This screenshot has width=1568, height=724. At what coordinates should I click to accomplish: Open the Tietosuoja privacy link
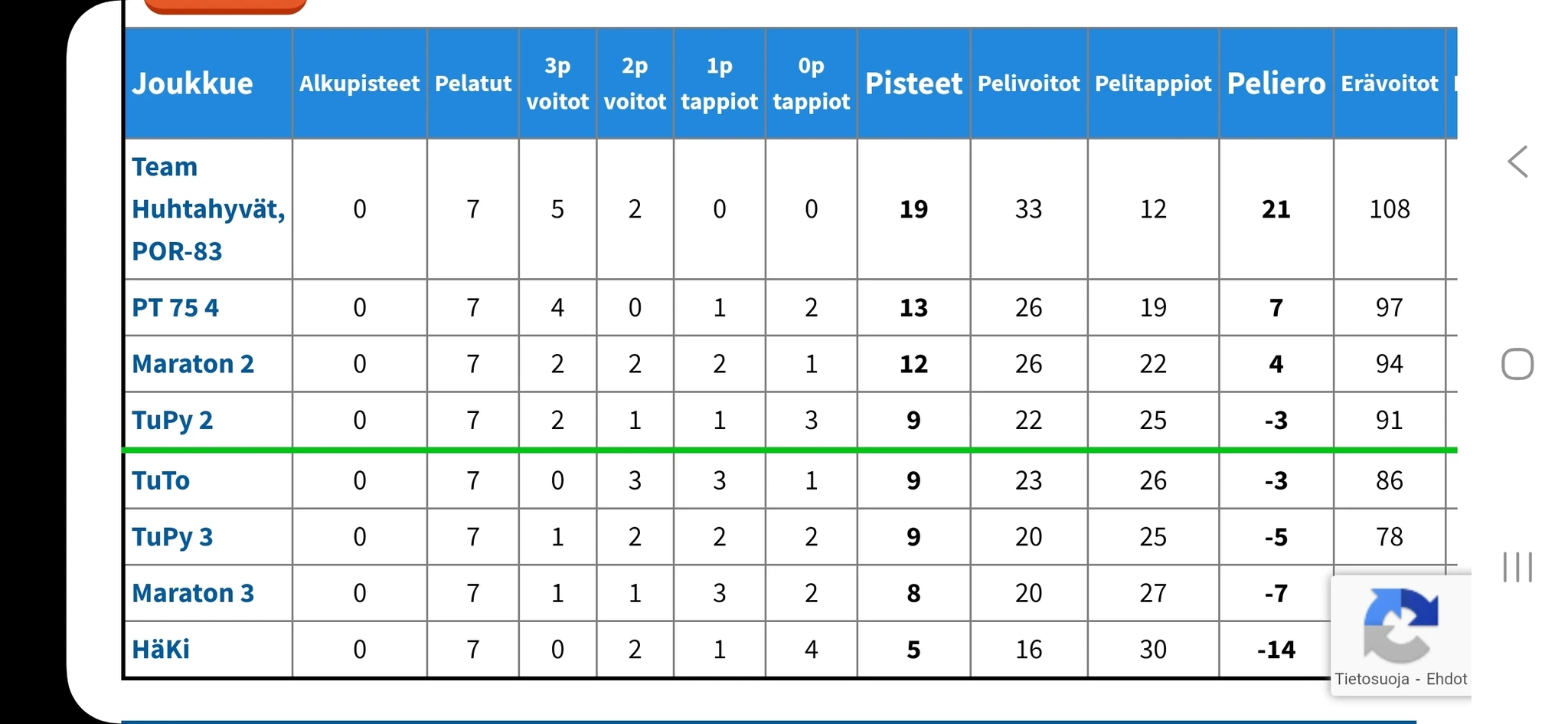click(1371, 679)
